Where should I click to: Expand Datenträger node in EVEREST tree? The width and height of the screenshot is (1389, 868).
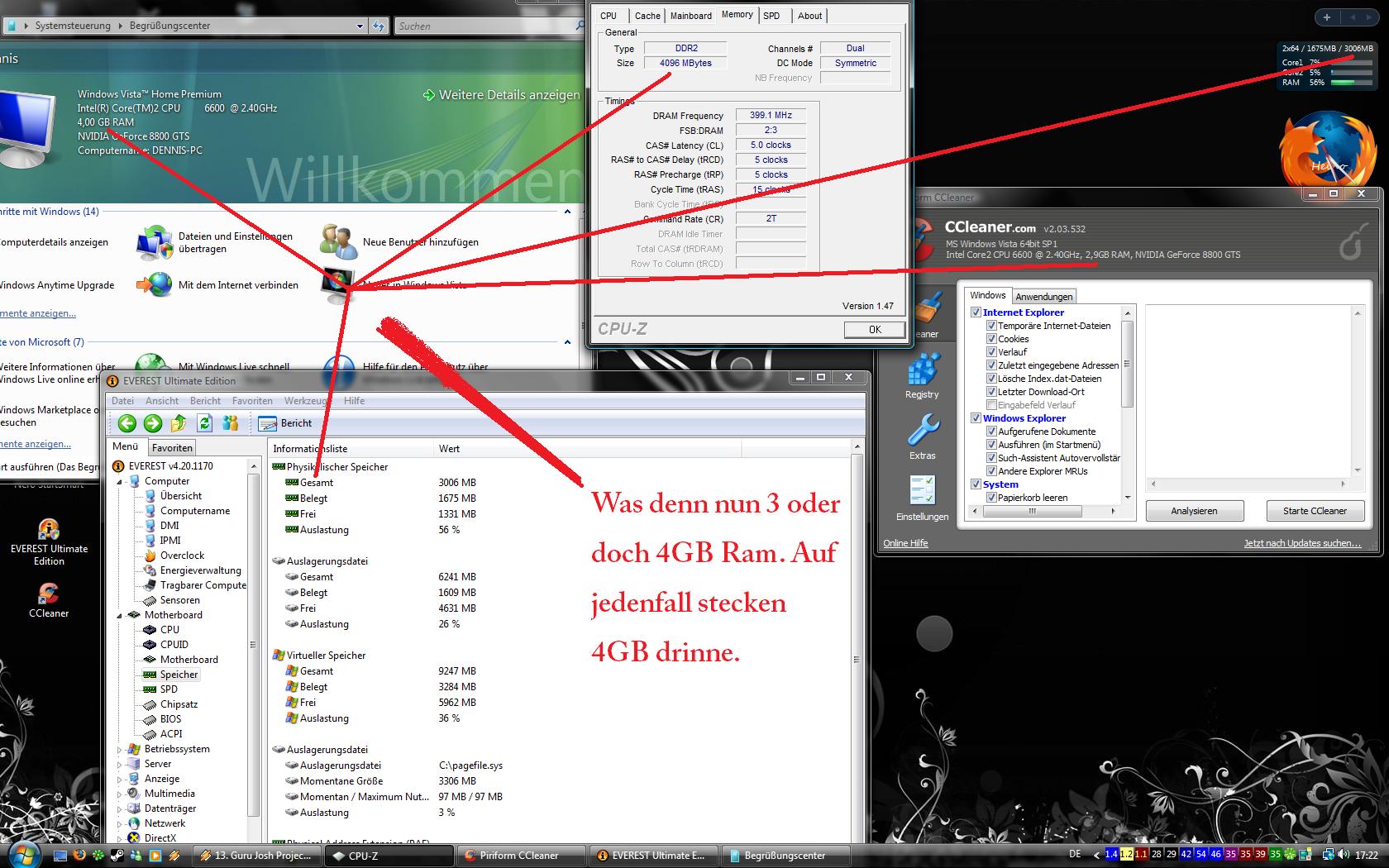(119, 808)
